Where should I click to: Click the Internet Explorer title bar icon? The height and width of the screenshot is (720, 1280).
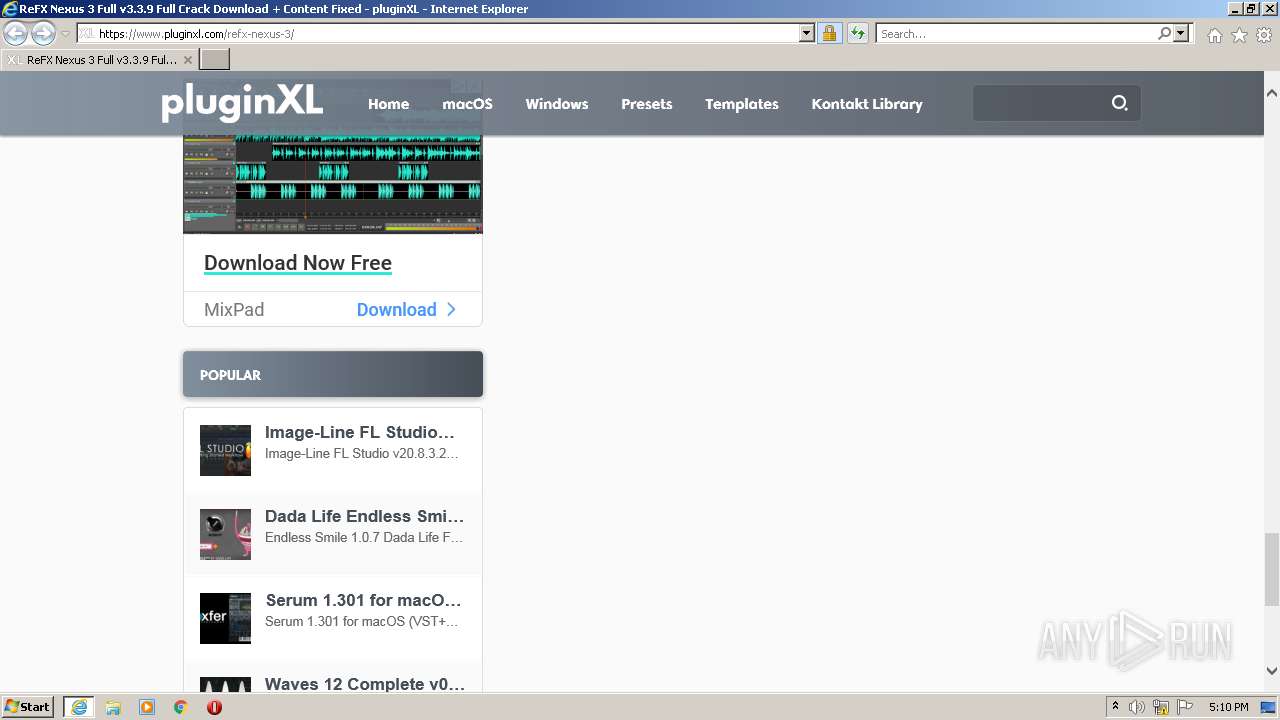coord(10,9)
